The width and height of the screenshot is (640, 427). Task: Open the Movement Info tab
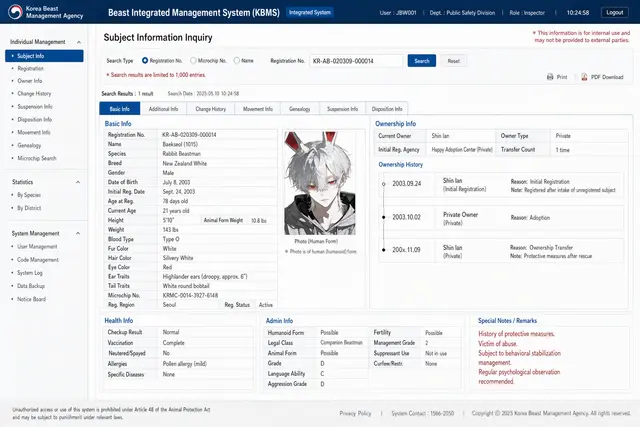click(258, 109)
